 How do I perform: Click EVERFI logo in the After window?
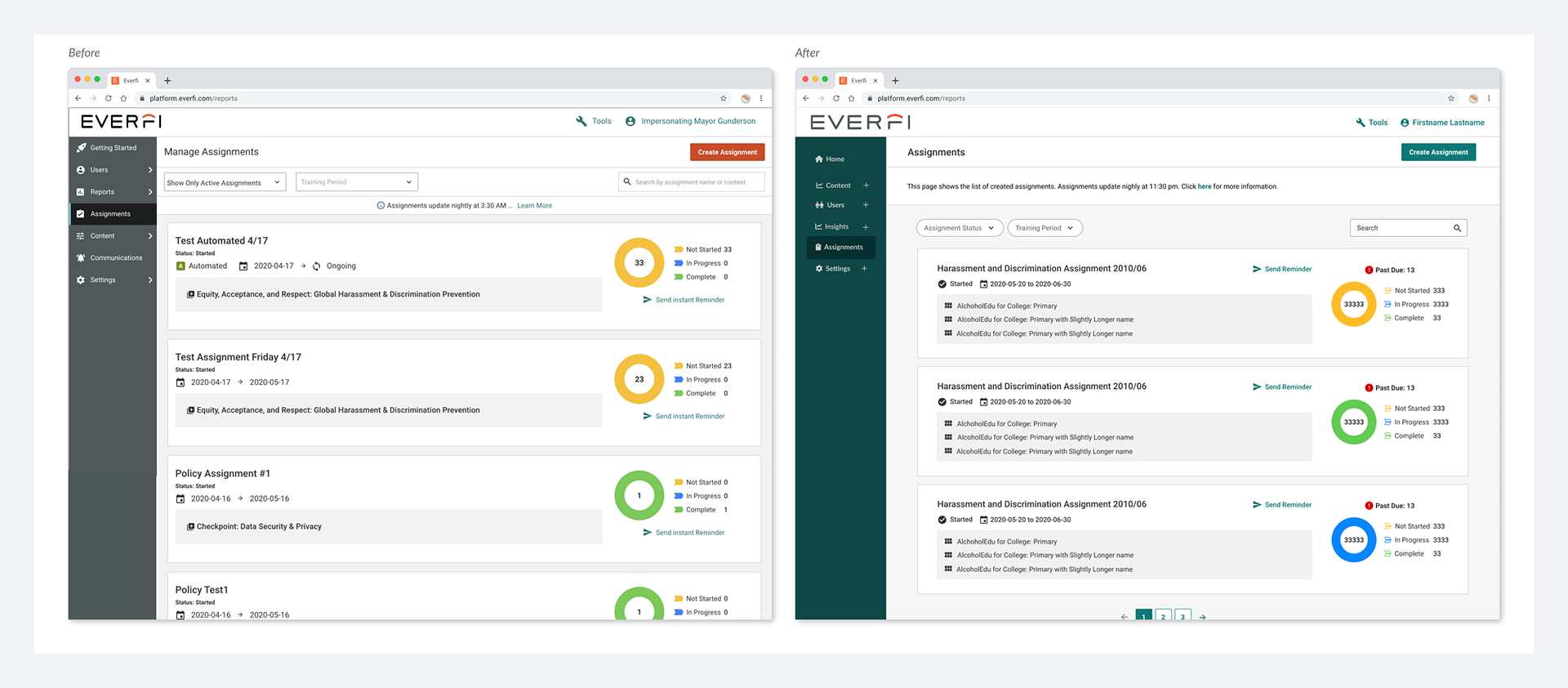tap(860, 123)
